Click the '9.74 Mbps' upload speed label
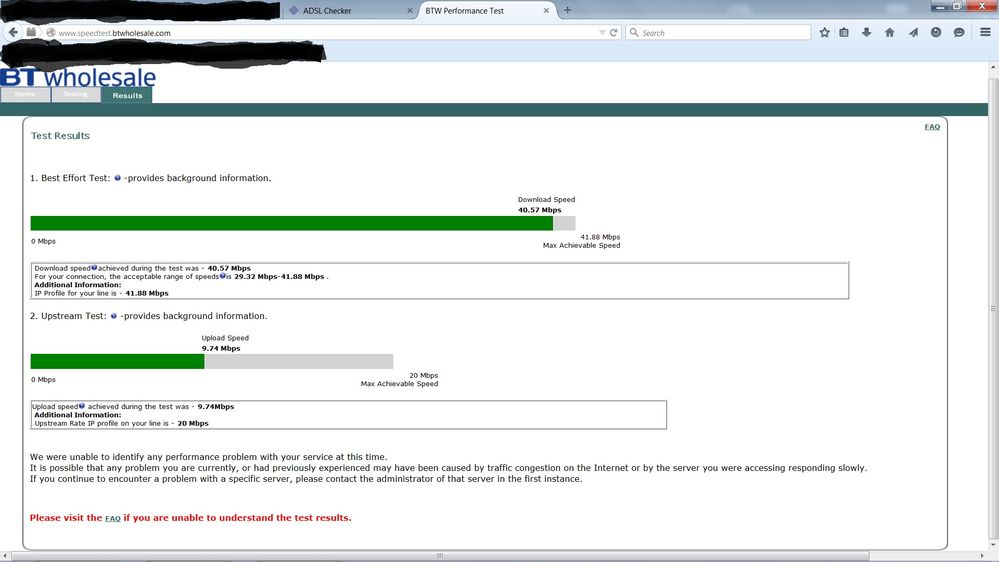The image size is (999, 562). coord(221,349)
